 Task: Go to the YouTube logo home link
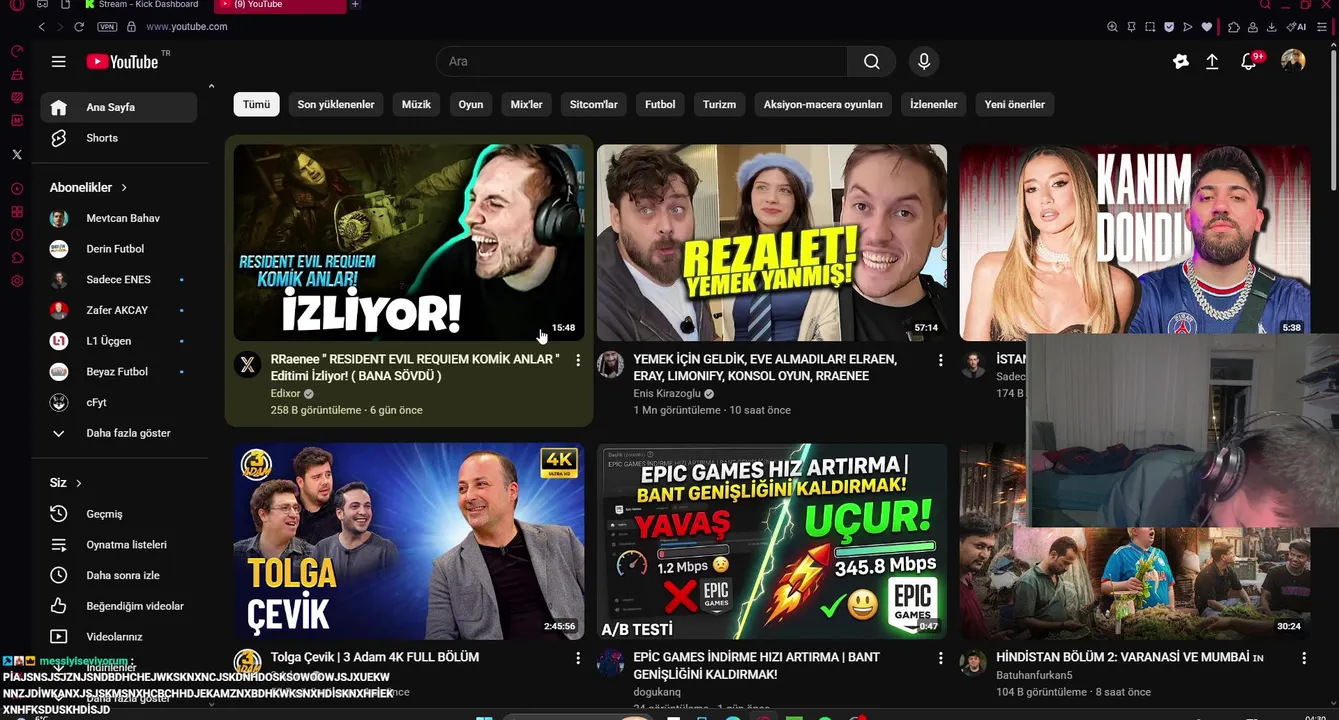coord(122,62)
